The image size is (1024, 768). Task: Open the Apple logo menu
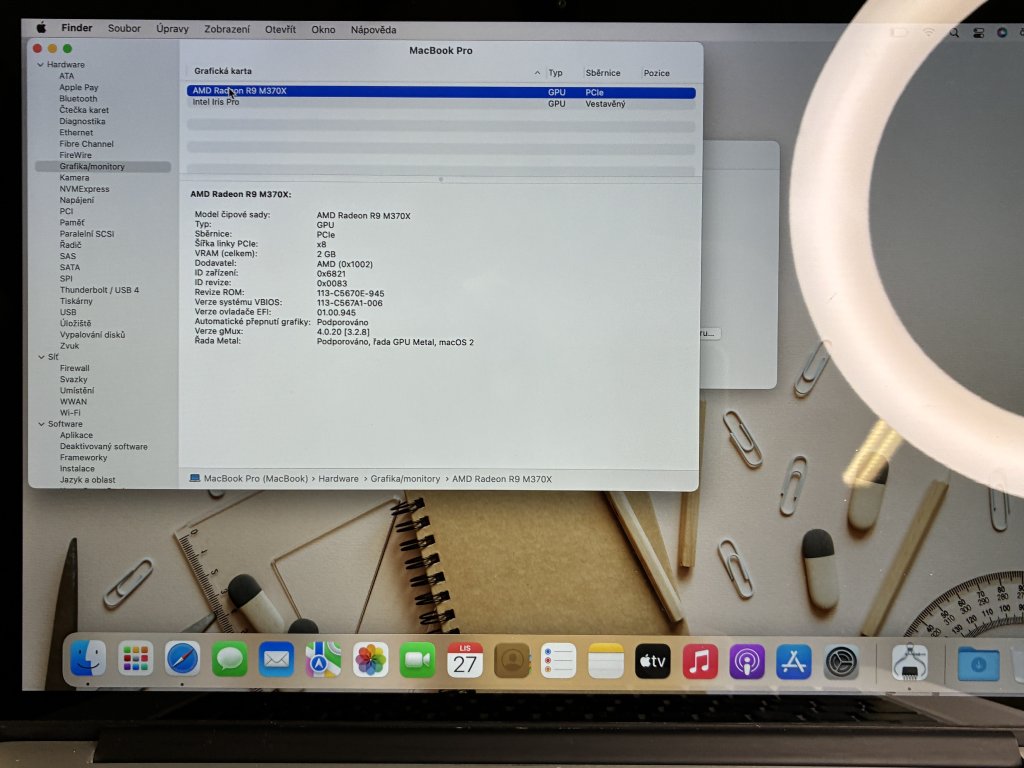[x=41, y=29]
